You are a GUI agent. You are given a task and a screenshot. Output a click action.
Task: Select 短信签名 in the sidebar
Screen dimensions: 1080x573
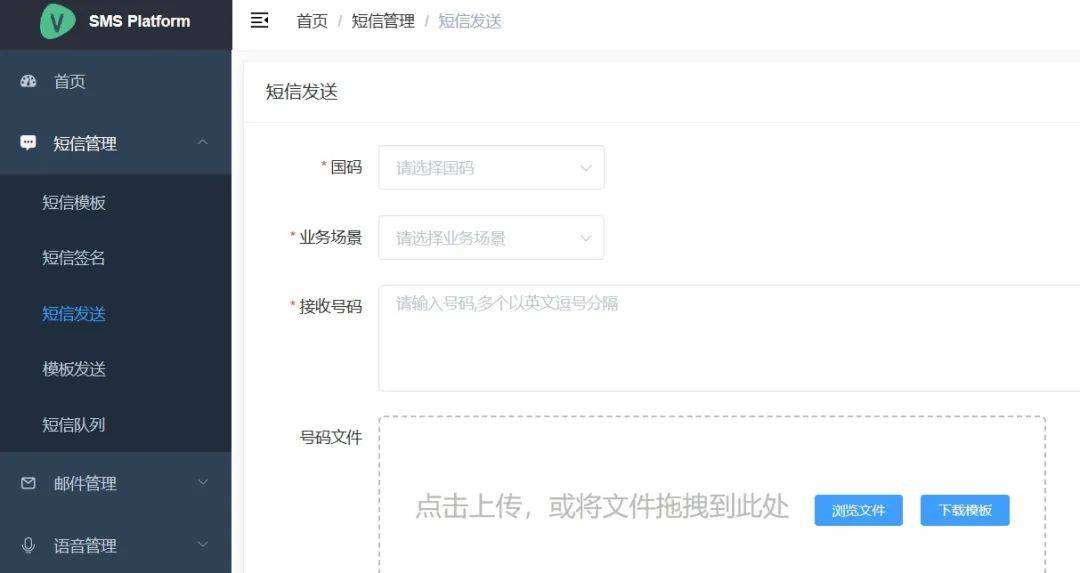tap(116, 258)
